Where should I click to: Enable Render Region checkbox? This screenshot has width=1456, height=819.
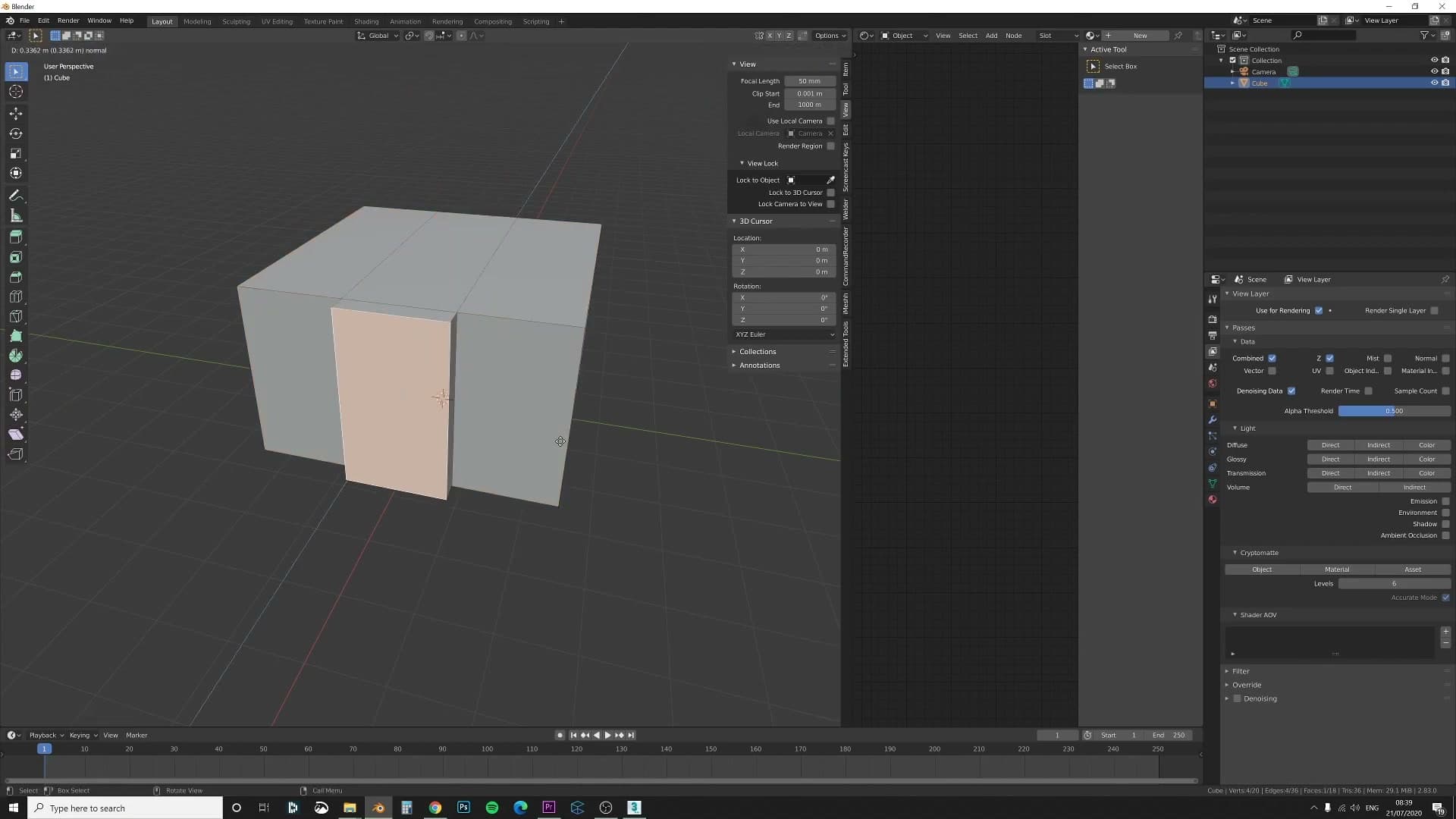point(831,146)
